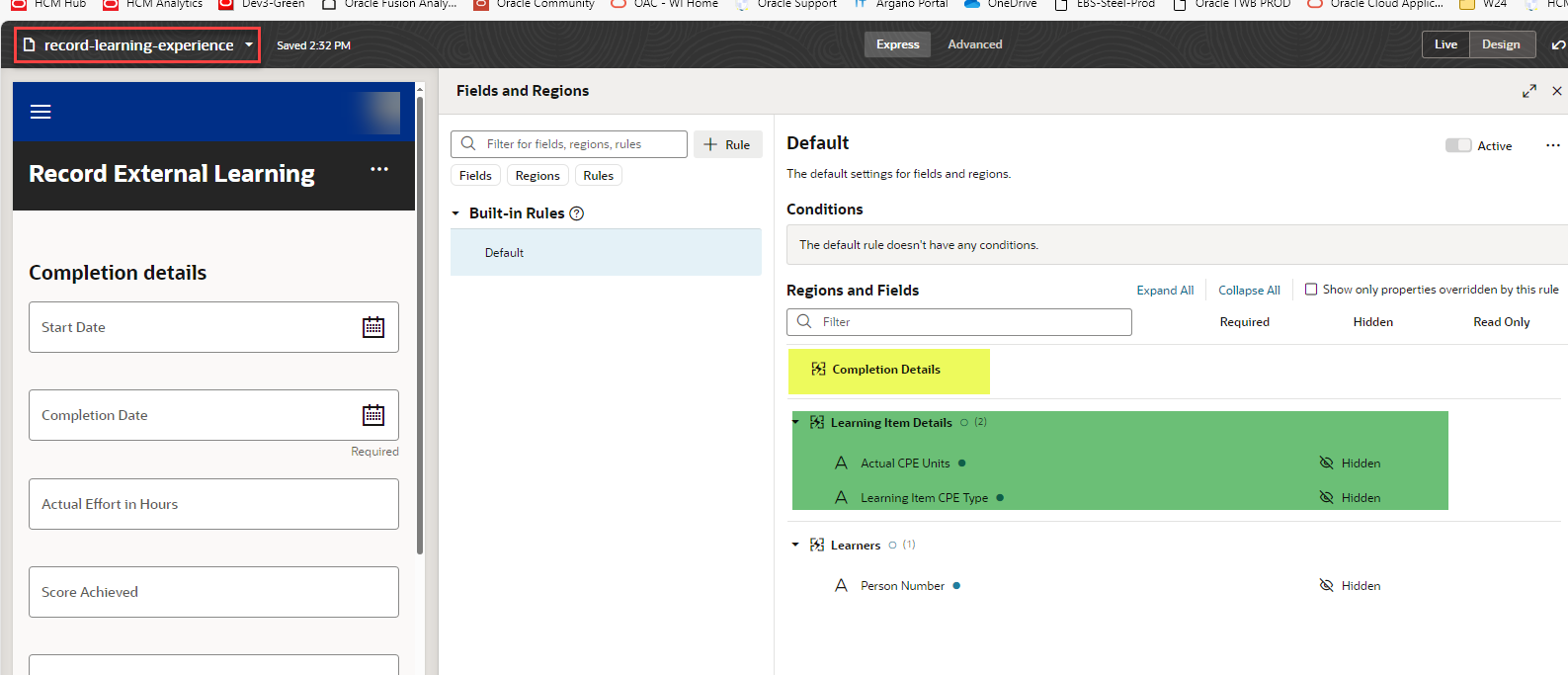Collapse the Learners region

pos(795,545)
